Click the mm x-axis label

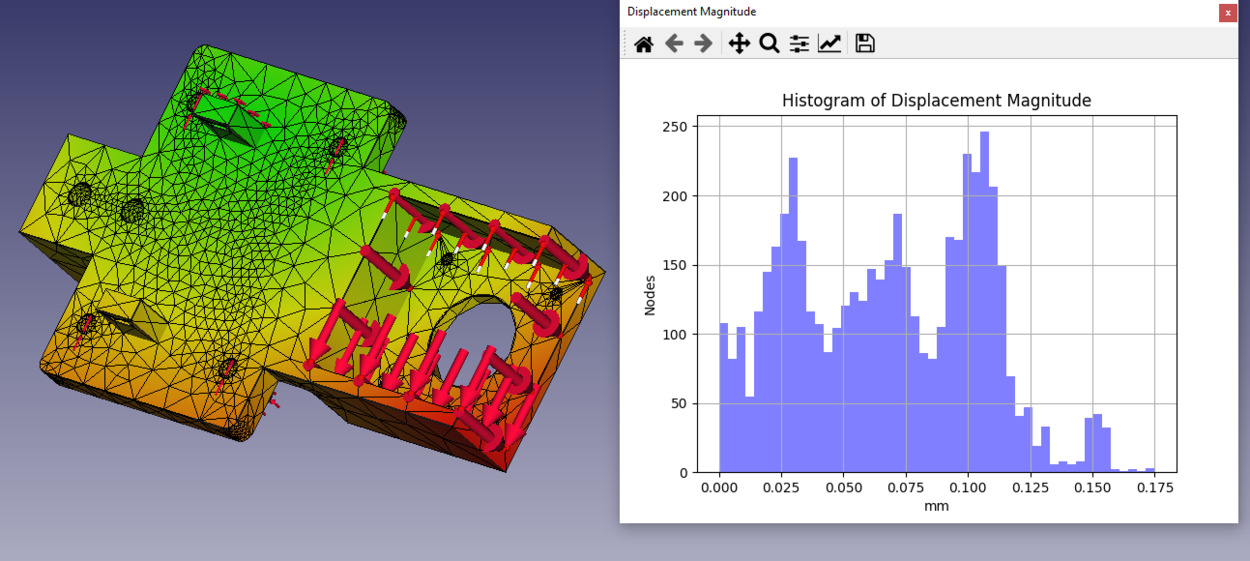(x=936, y=506)
